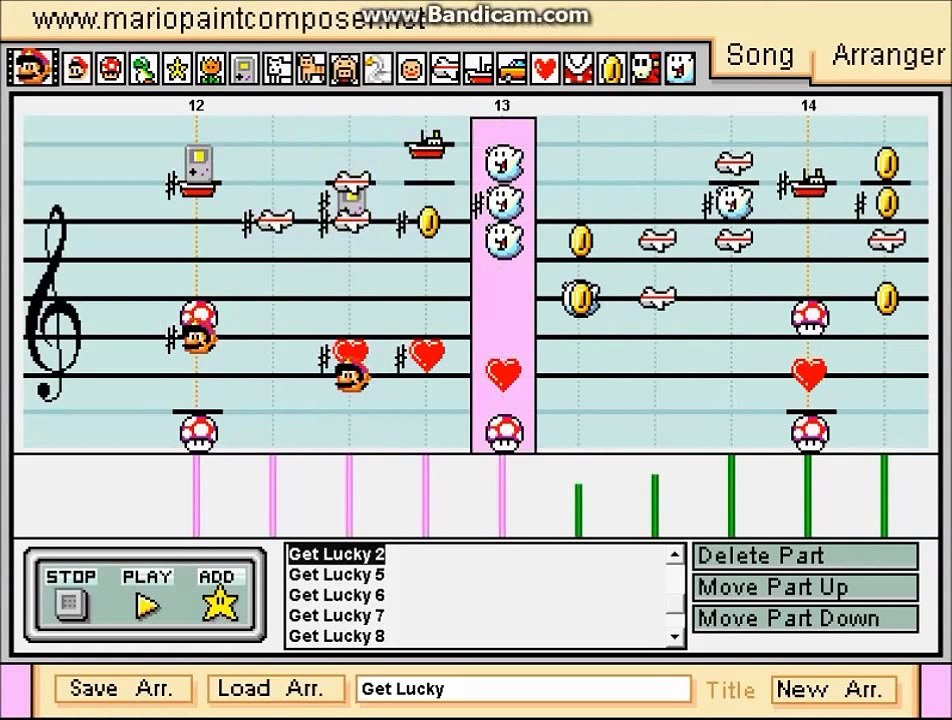Select the large Mario instrument in the filmstrip frame
Viewport: 952px width, 720px height.
(33, 67)
